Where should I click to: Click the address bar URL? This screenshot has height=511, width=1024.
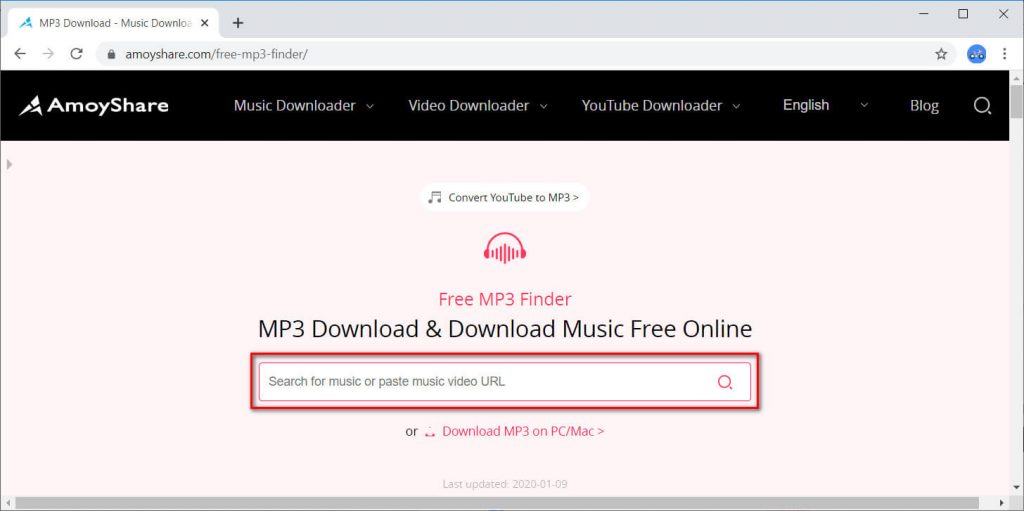(216, 54)
